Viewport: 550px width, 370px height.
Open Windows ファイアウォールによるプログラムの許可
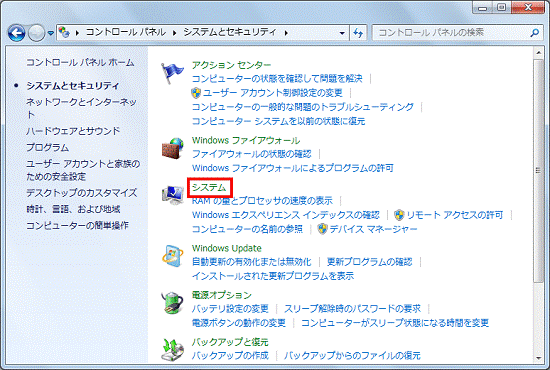[x=293, y=168]
